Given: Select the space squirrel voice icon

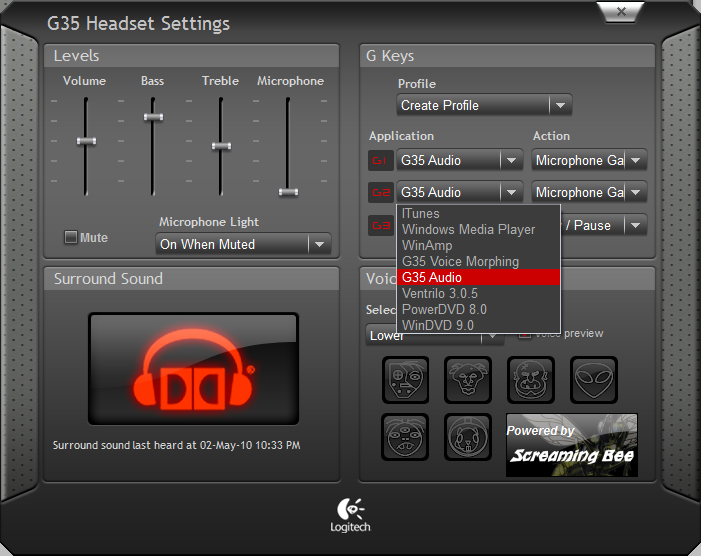Looking at the screenshot, I should pos(468,437).
